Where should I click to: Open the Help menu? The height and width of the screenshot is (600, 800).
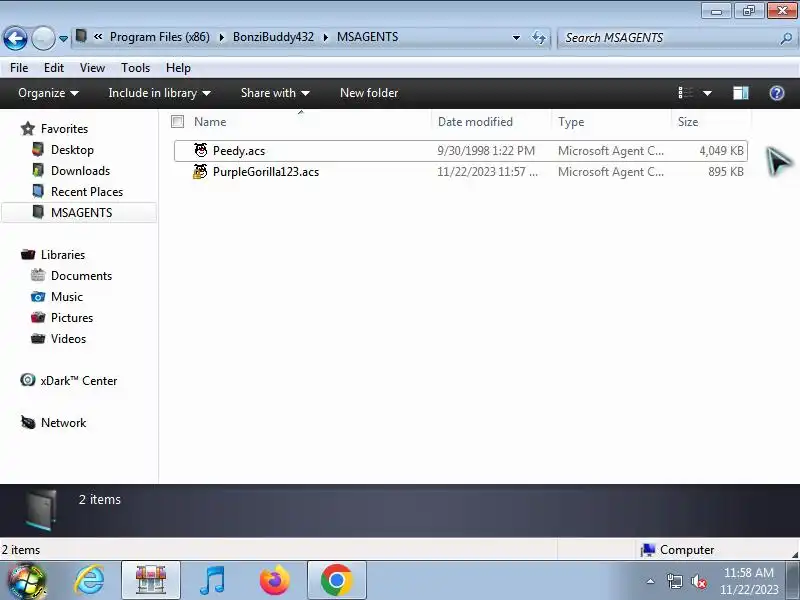coord(178,68)
